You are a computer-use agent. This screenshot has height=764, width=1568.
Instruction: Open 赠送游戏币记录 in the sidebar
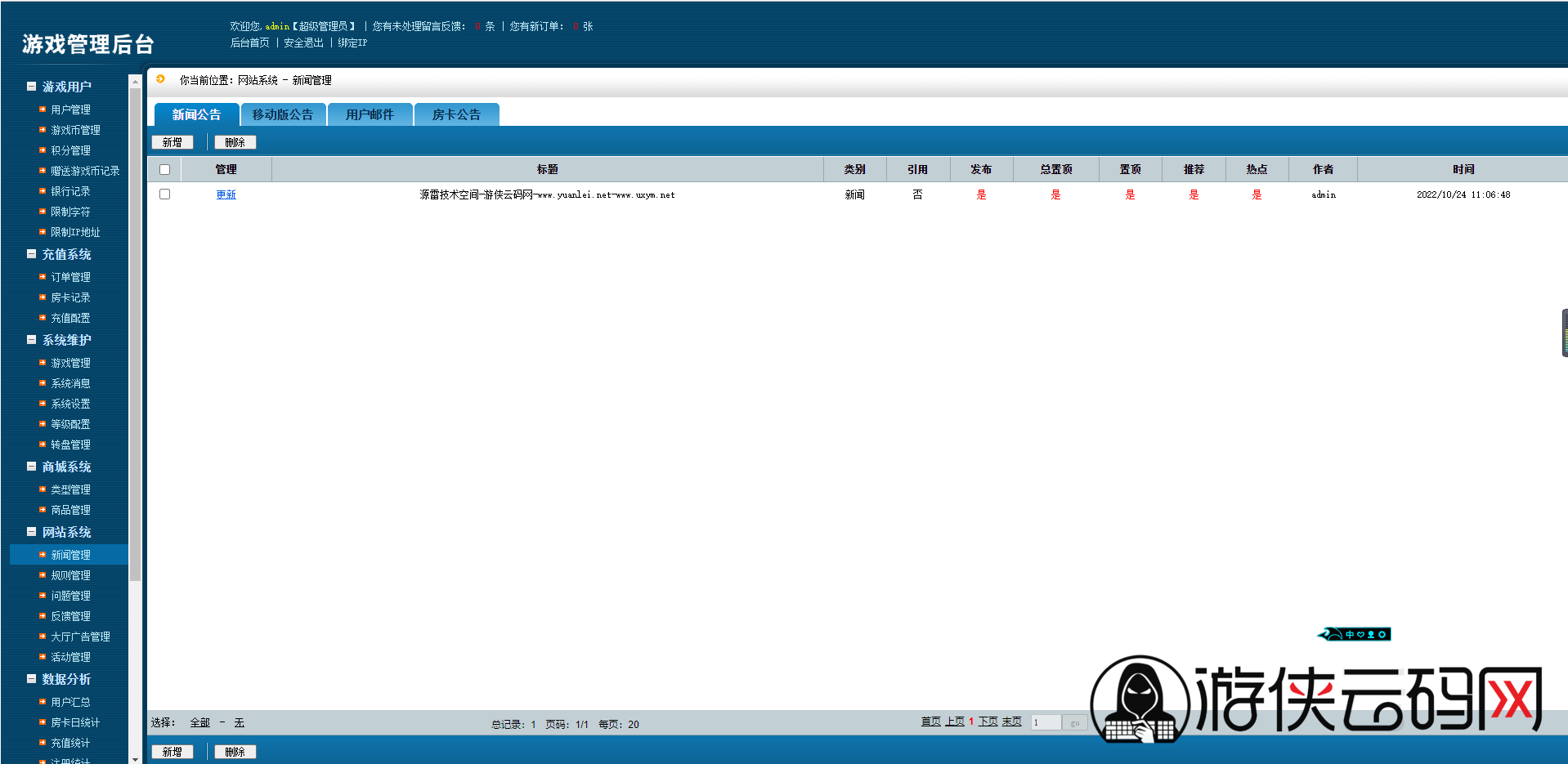(x=85, y=171)
